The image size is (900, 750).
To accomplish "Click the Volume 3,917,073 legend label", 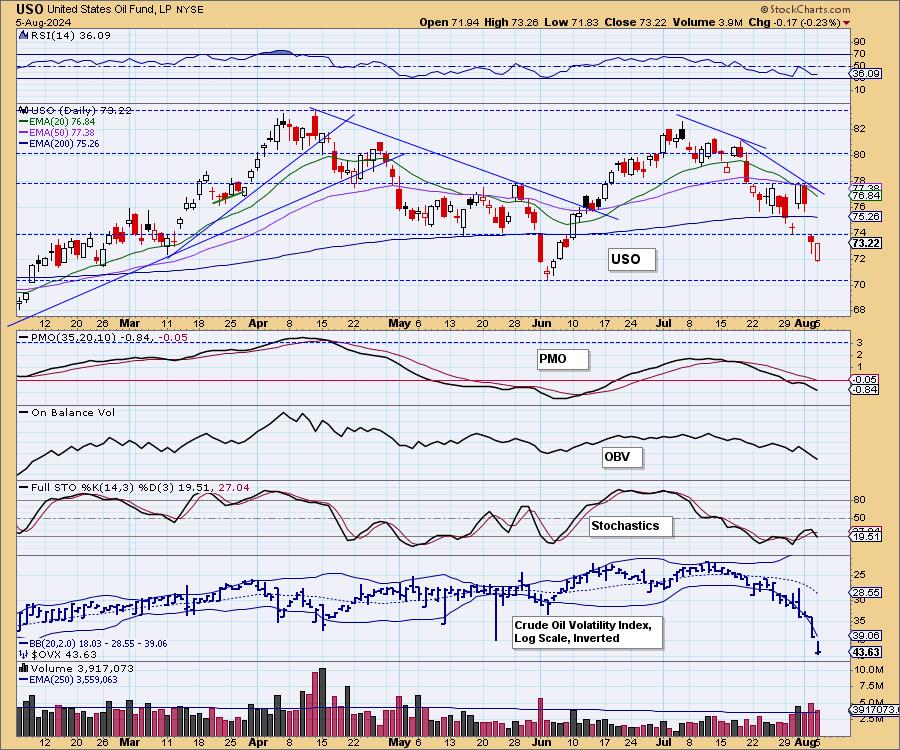I will (x=82, y=668).
